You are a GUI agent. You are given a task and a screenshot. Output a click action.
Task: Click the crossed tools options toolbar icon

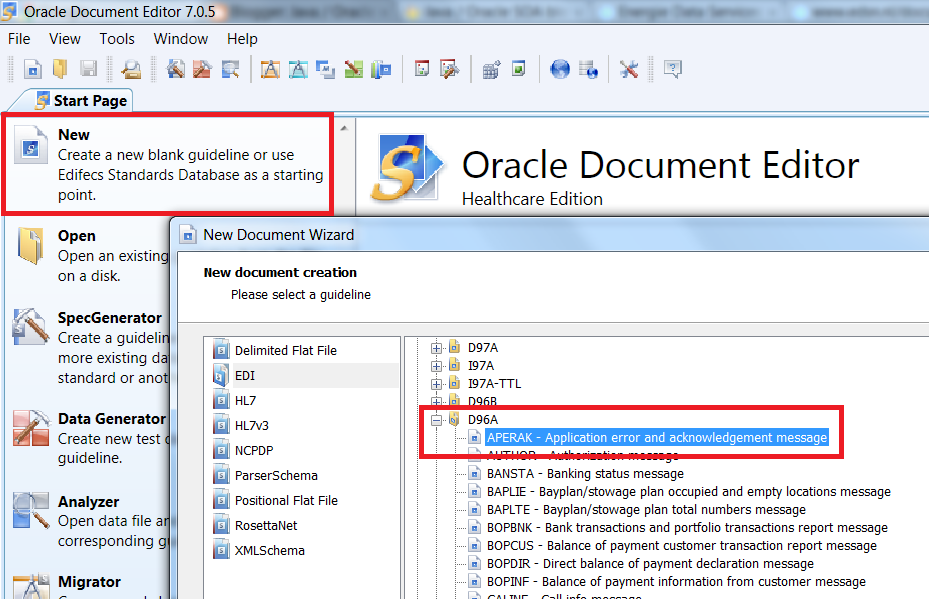click(x=629, y=69)
